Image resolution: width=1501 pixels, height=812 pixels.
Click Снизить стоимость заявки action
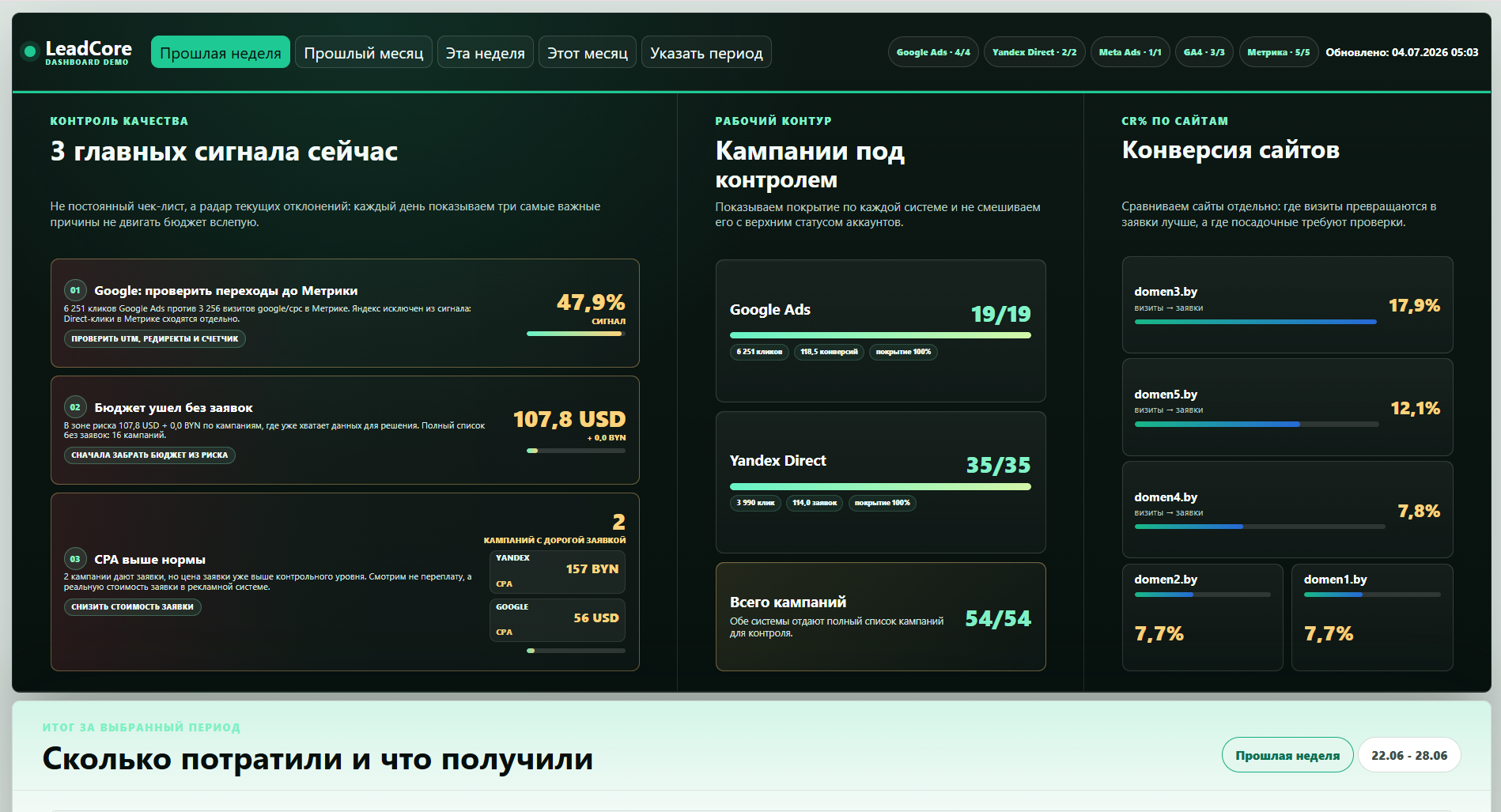(x=132, y=606)
